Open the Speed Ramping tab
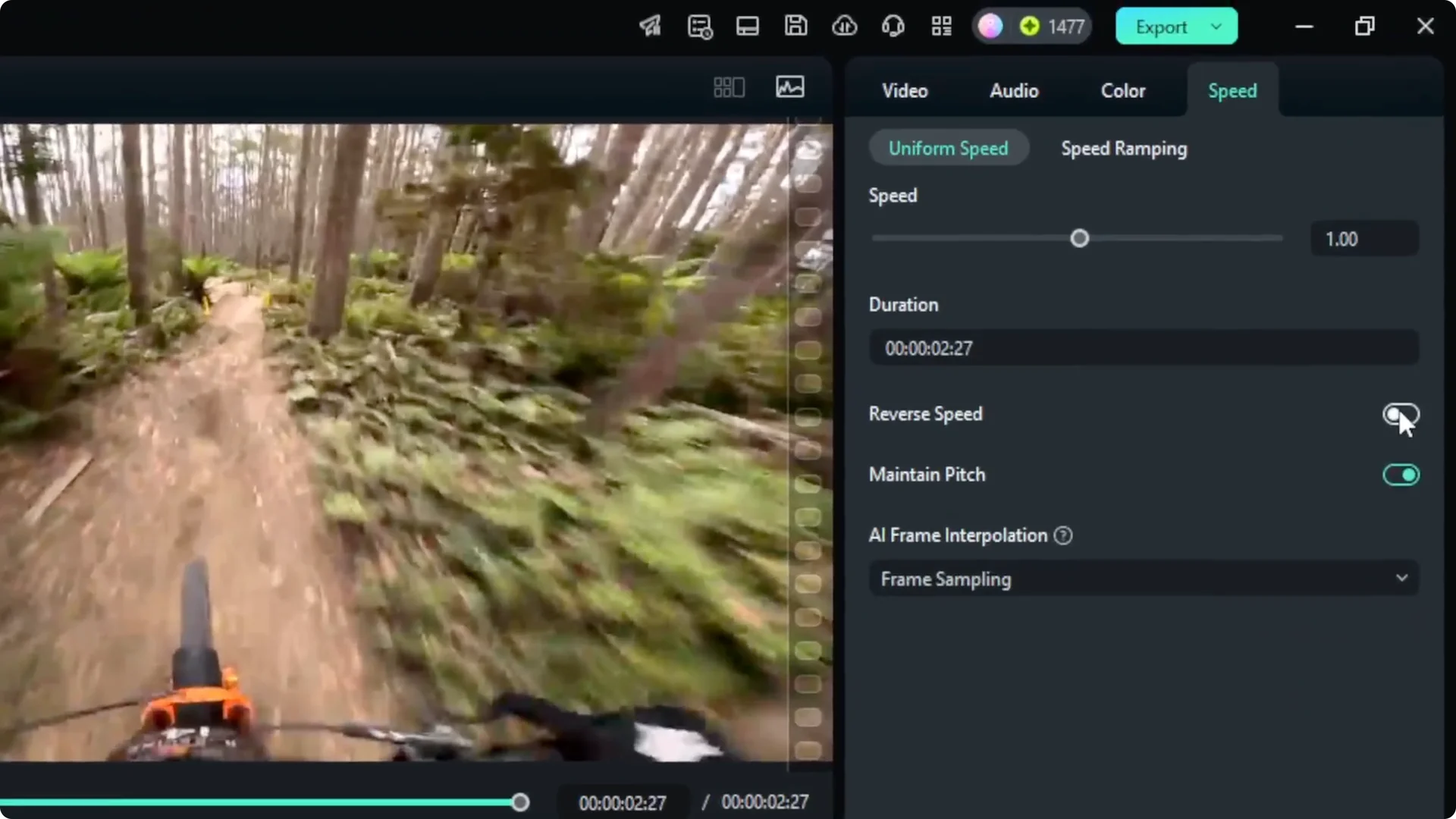 tap(1124, 148)
